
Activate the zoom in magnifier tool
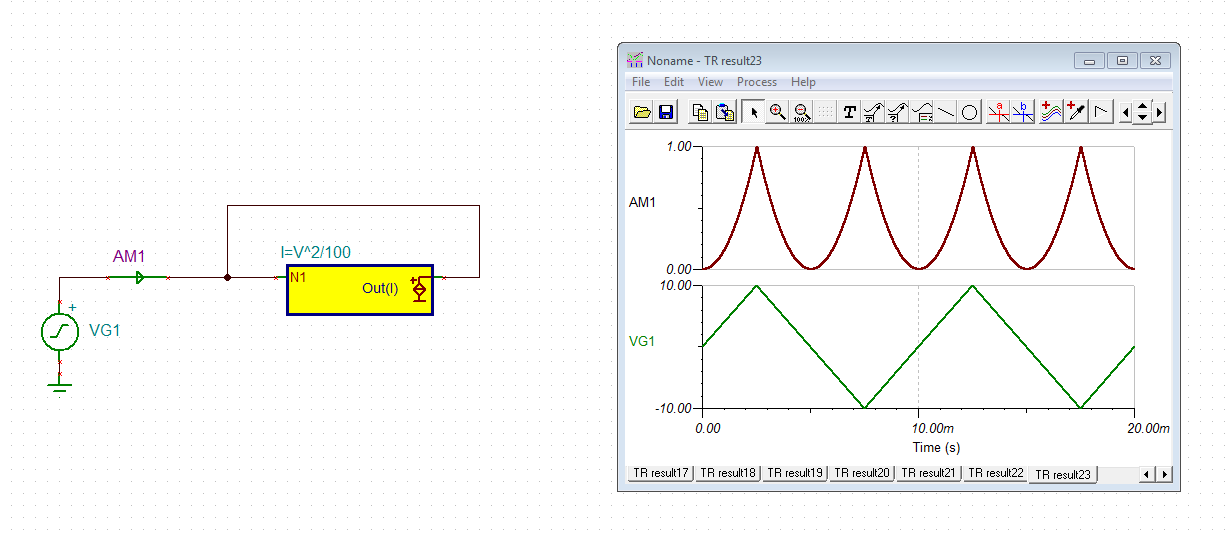(x=777, y=112)
